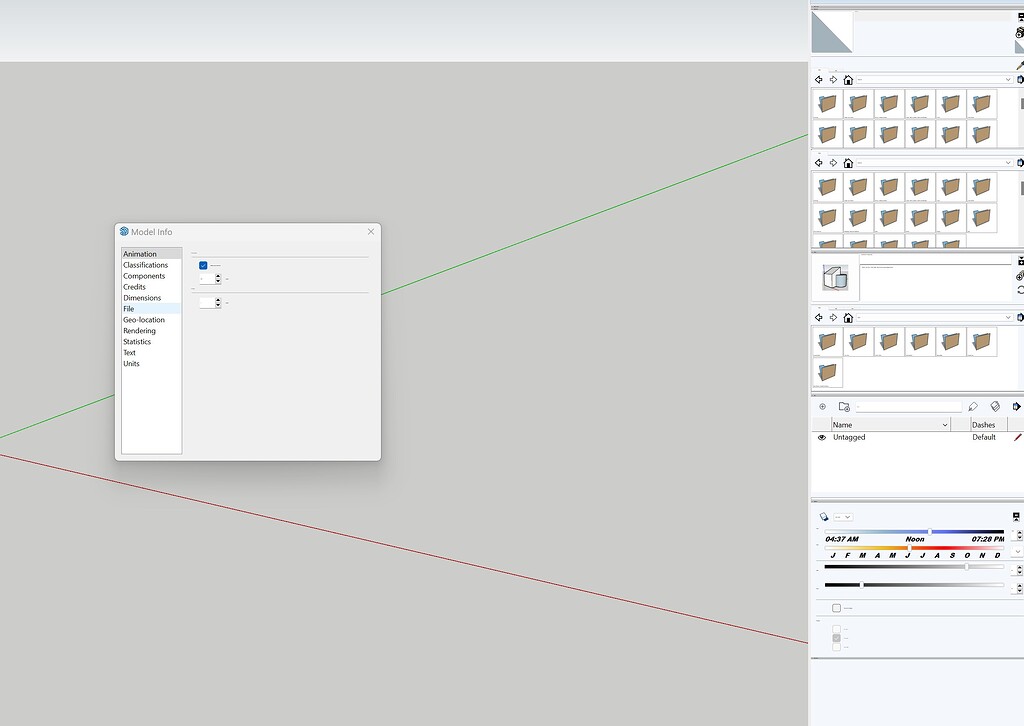The image size is (1024, 726).
Task: Select the In Model home icon in Components panel
Action: pyautogui.click(x=846, y=317)
